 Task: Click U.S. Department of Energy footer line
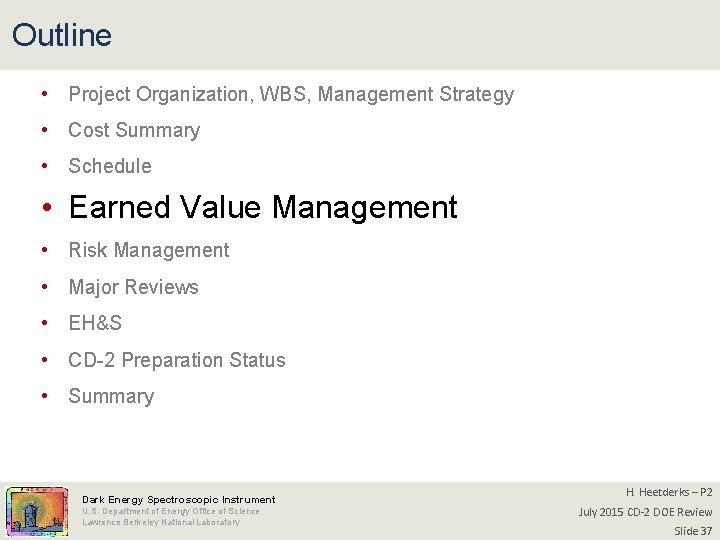171,511
